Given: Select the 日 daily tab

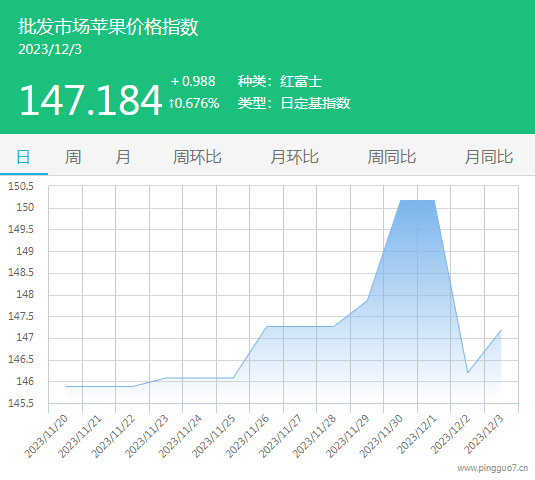Looking at the screenshot, I should click(24, 157).
